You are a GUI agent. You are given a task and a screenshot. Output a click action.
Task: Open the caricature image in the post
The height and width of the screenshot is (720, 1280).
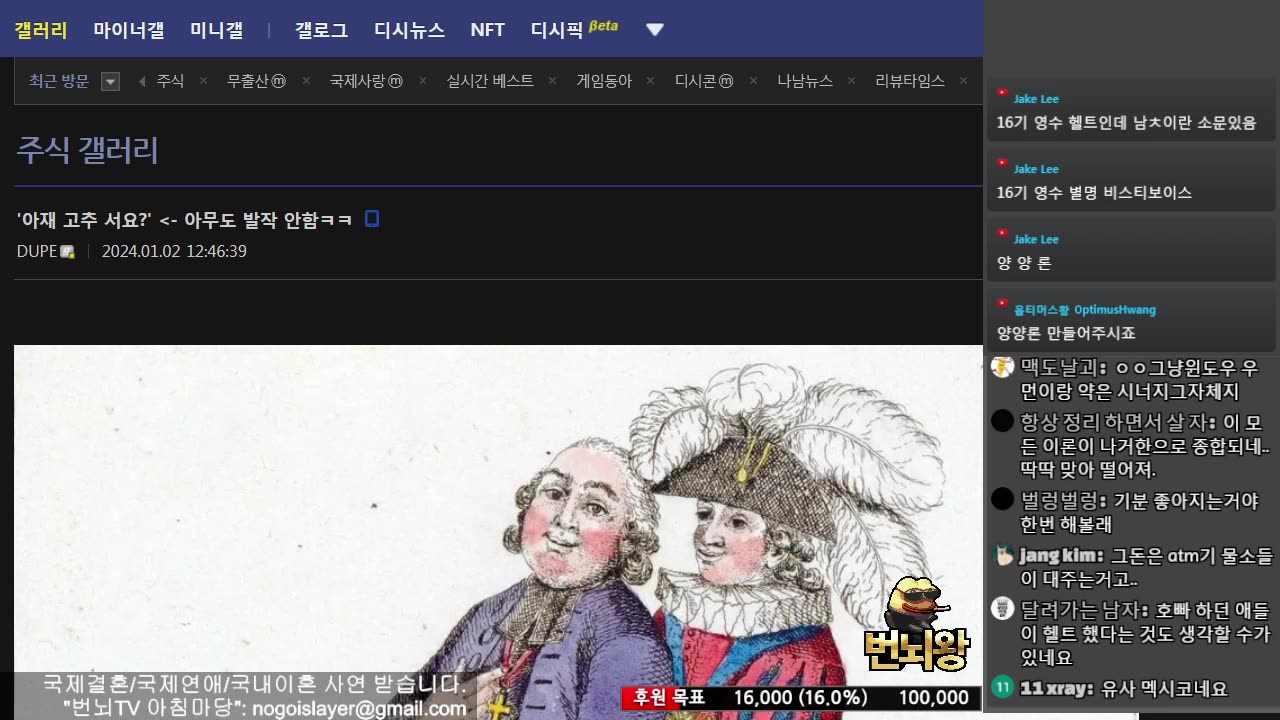(x=498, y=532)
